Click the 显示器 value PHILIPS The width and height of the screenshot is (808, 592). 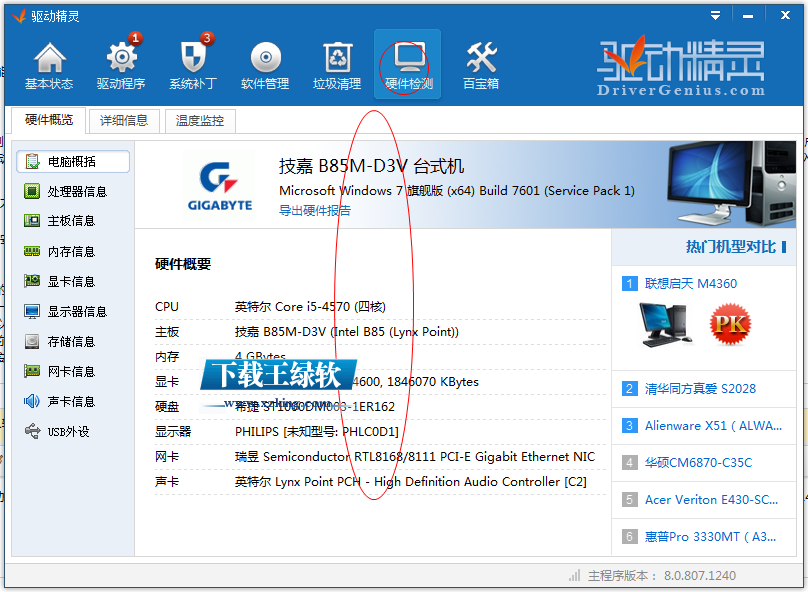pos(317,432)
